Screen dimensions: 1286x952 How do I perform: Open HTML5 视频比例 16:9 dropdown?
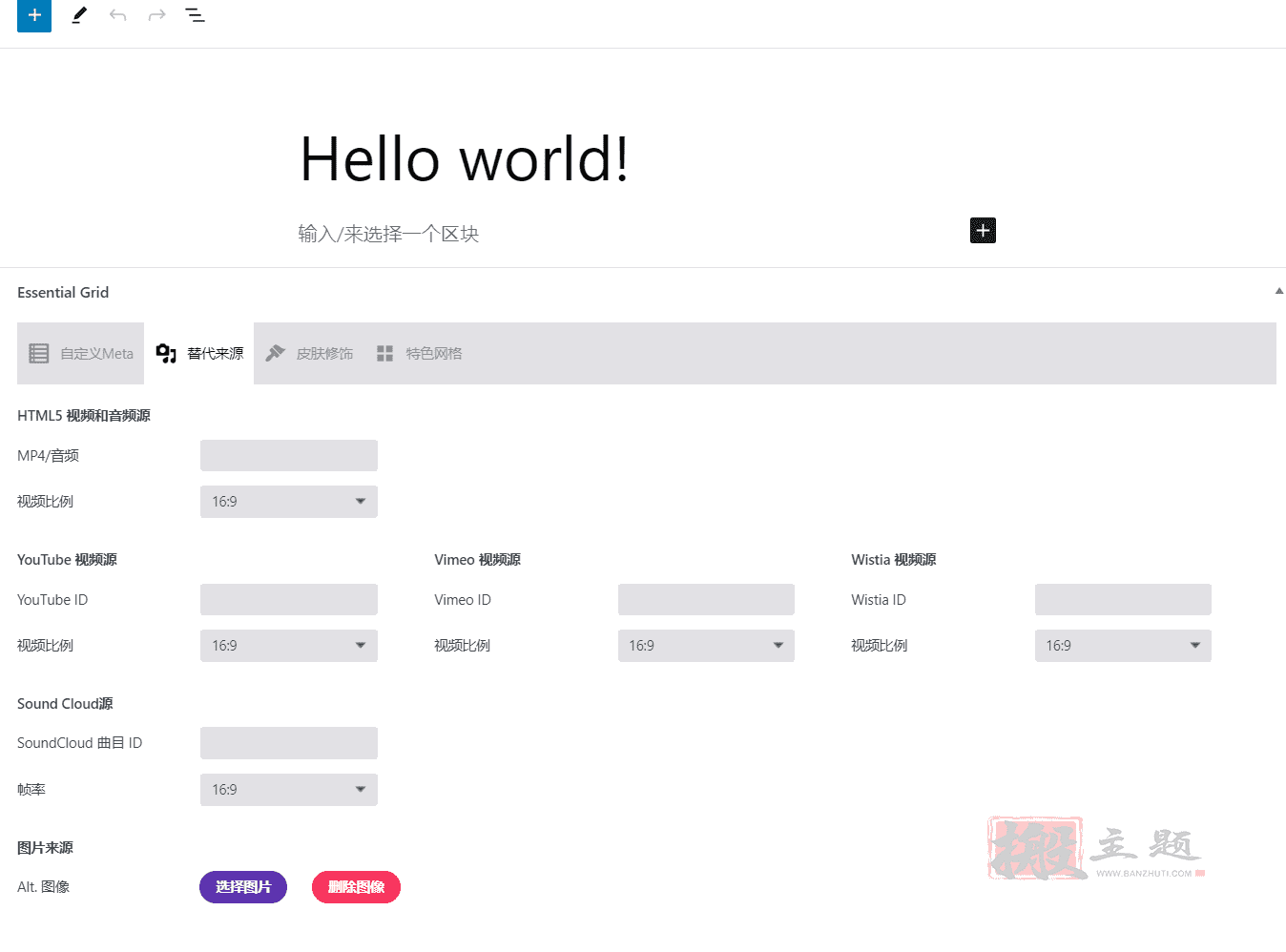pos(289,502)
